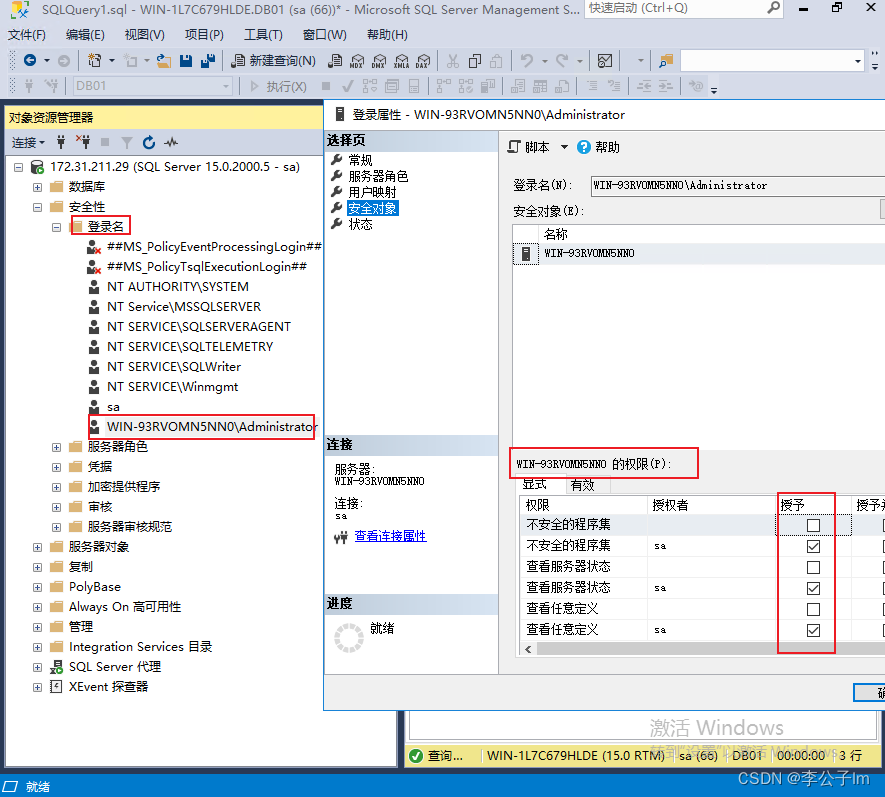Screen dimensions: 885x797
Task: Click the 新建查询(N) button
Action: point(274,60)
